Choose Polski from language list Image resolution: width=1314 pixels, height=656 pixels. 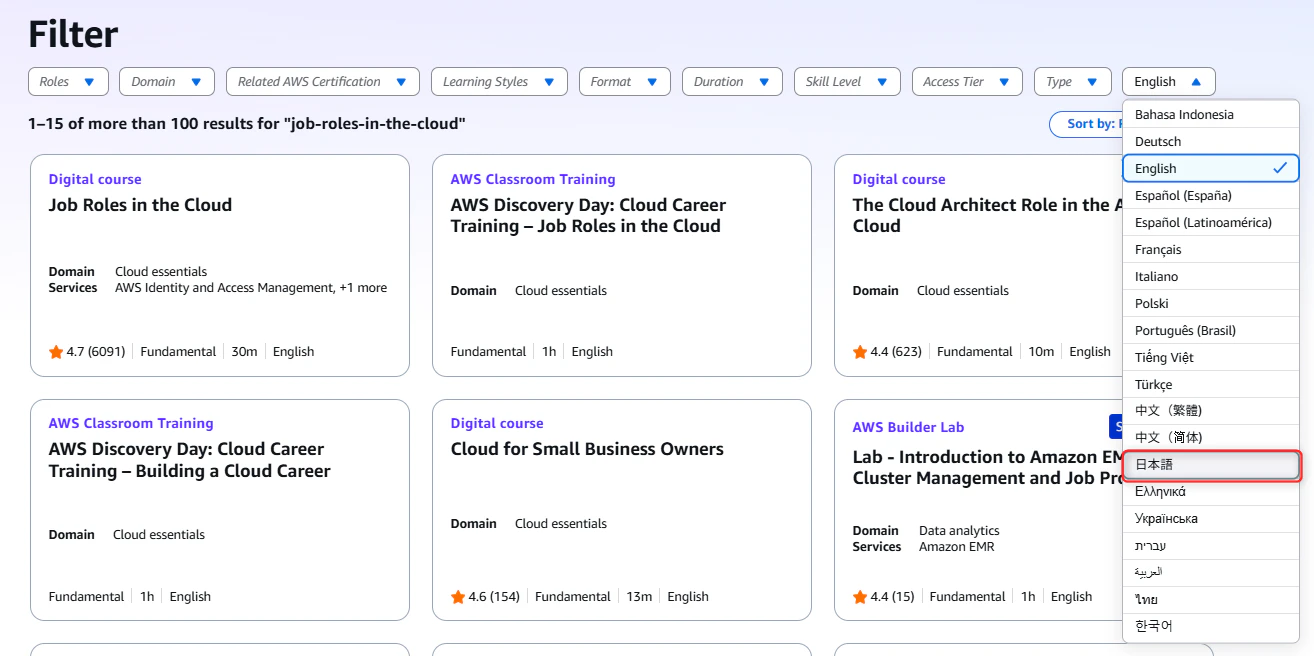tap(1211, 303)
